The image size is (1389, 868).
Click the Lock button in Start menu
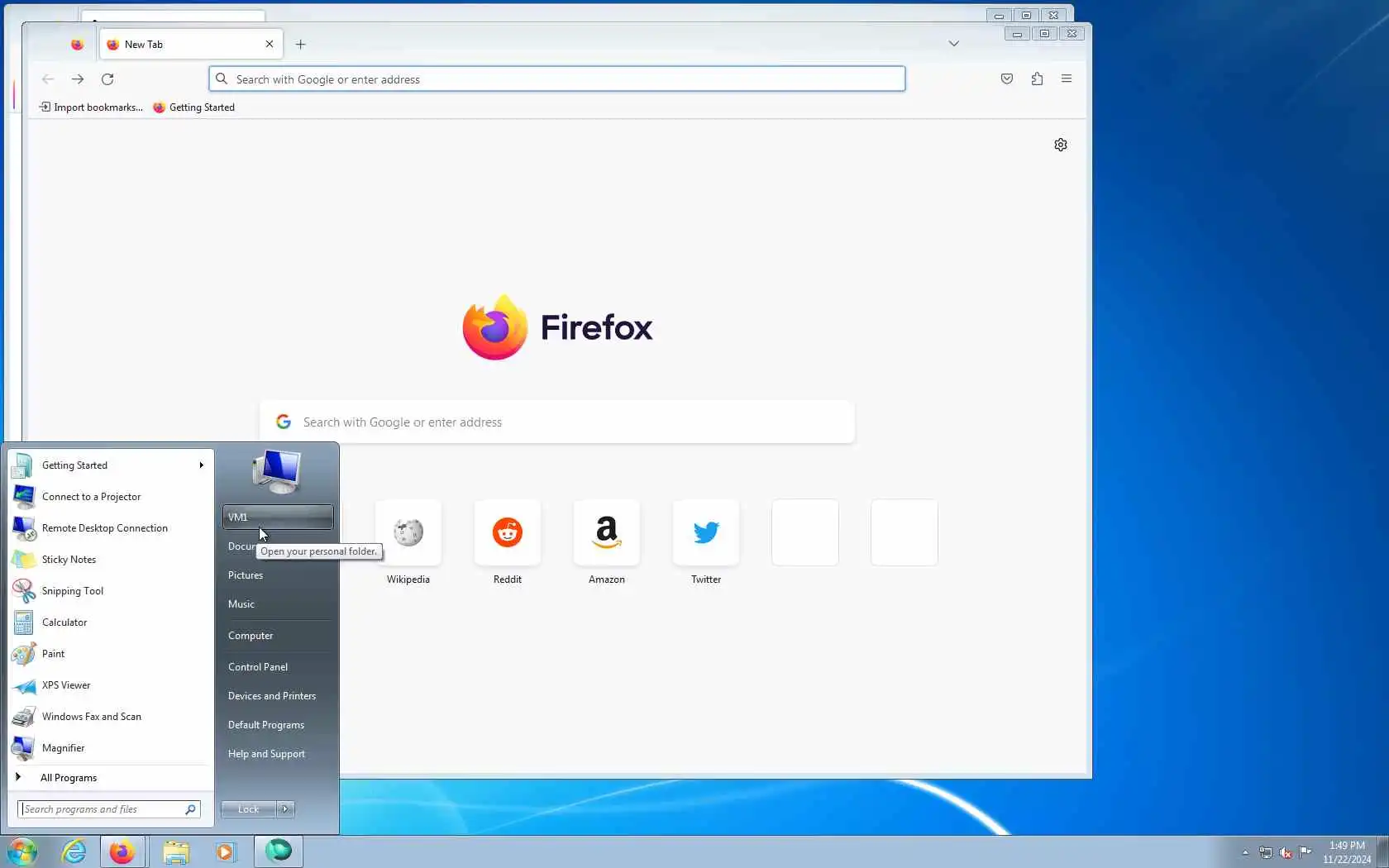pyautogui.click(x=249, y=809)
